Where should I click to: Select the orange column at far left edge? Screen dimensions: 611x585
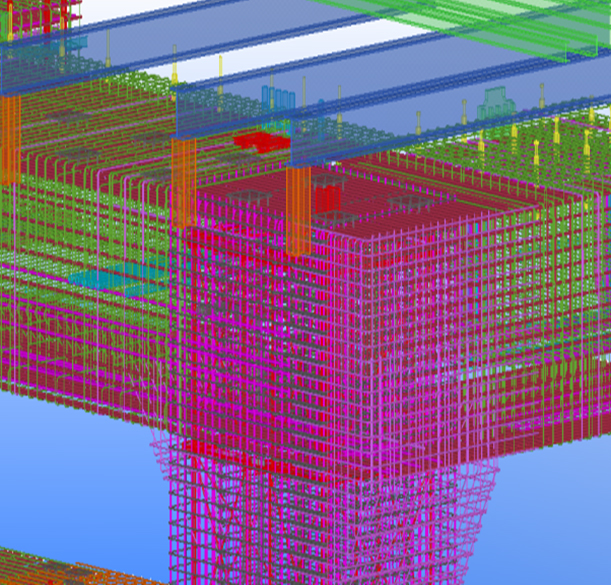10,138
